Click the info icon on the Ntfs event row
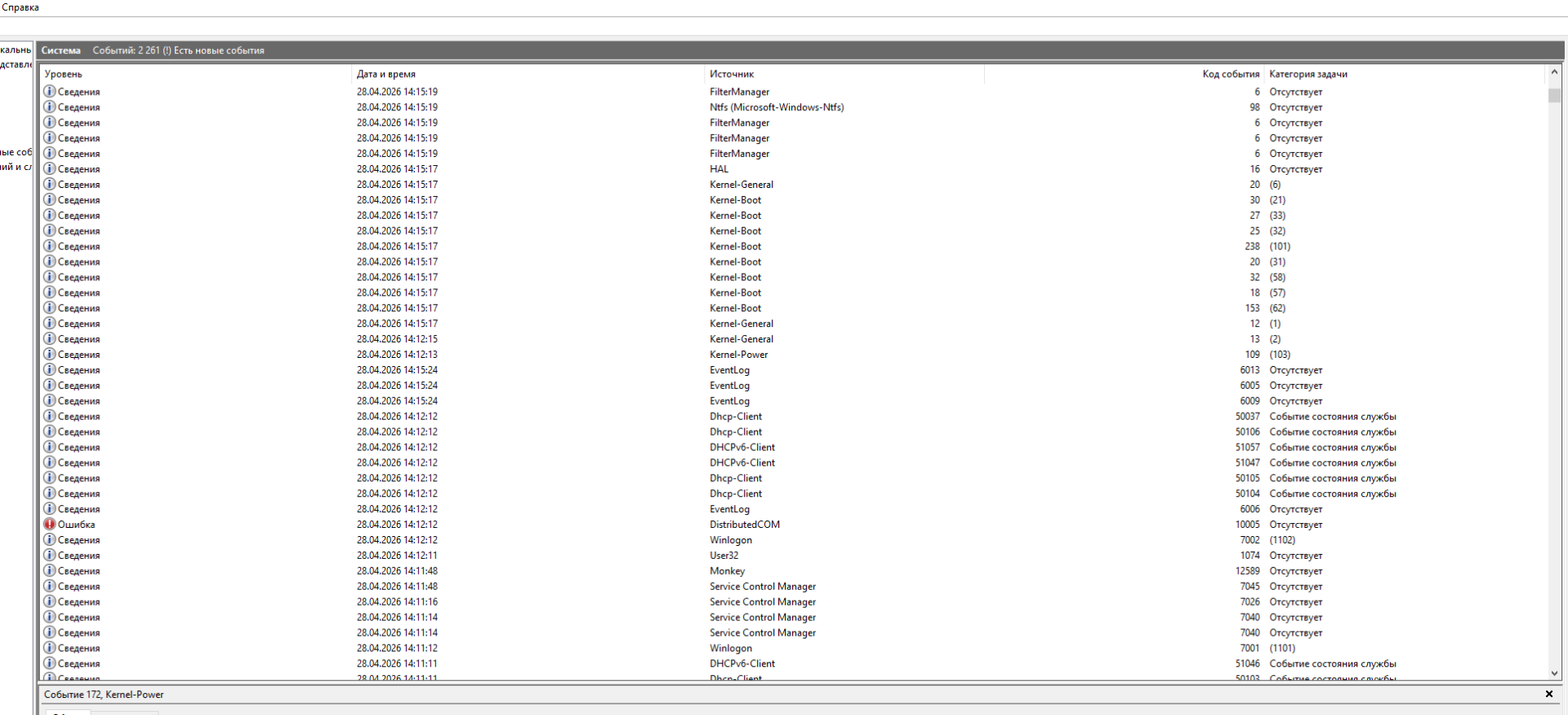 [50, 107]
